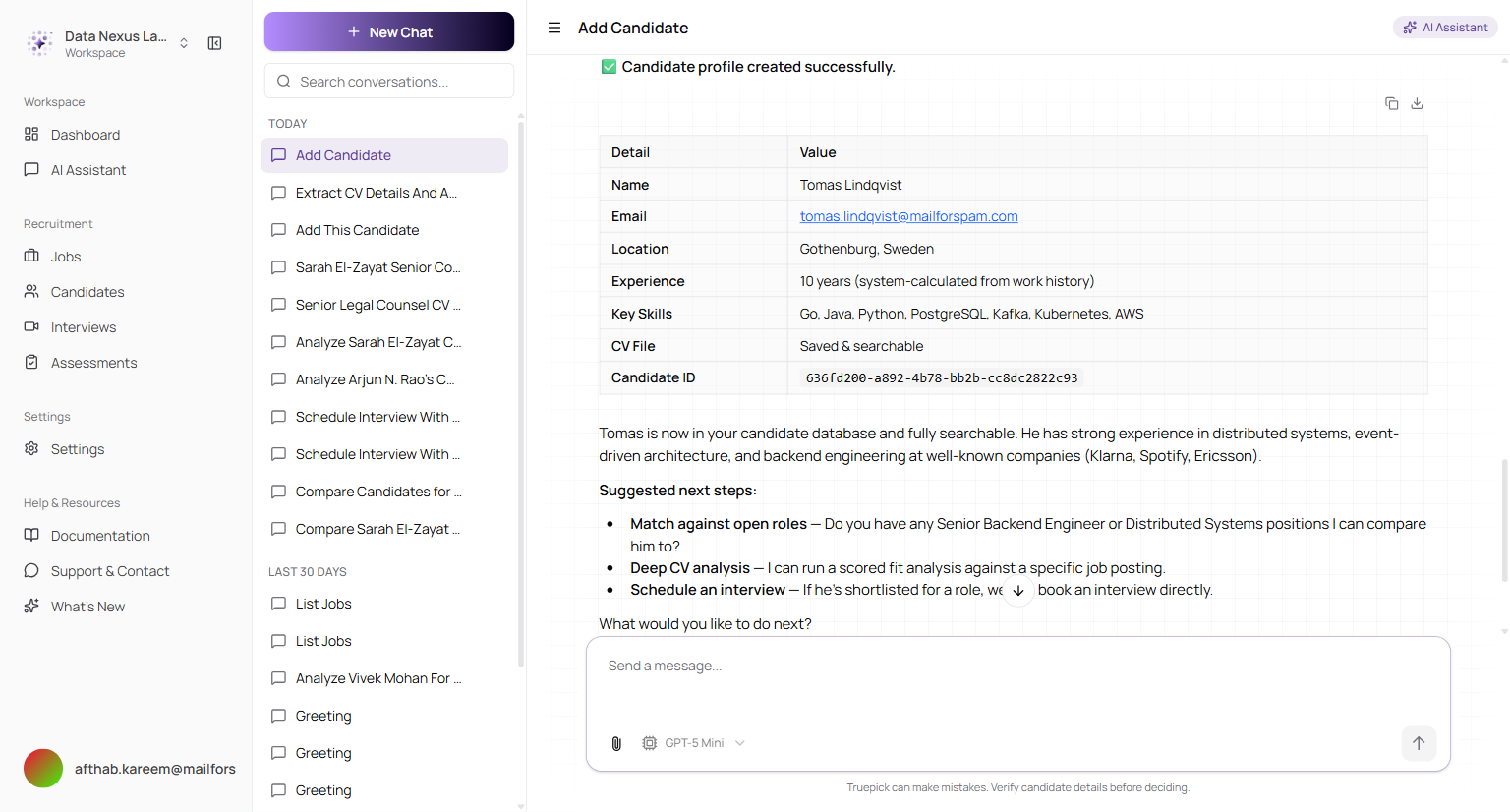Click the copy table icon

pos(1391,103)
